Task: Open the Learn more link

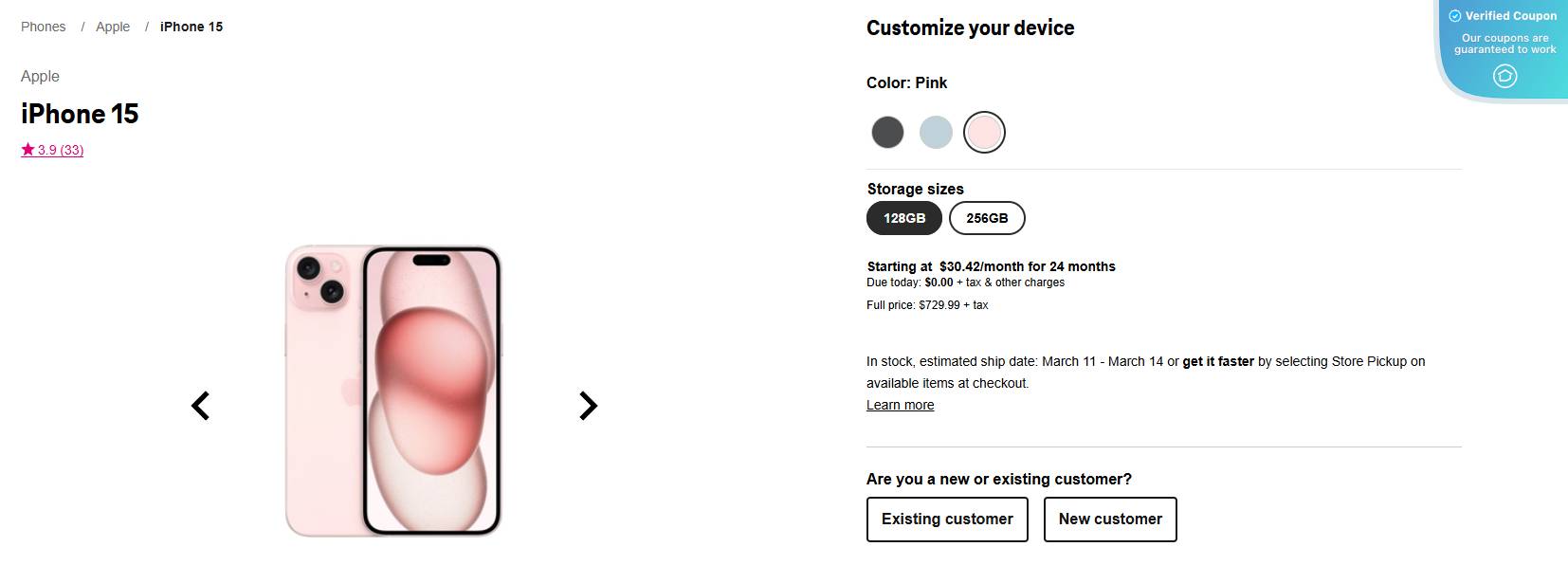Action: [899, 405]
